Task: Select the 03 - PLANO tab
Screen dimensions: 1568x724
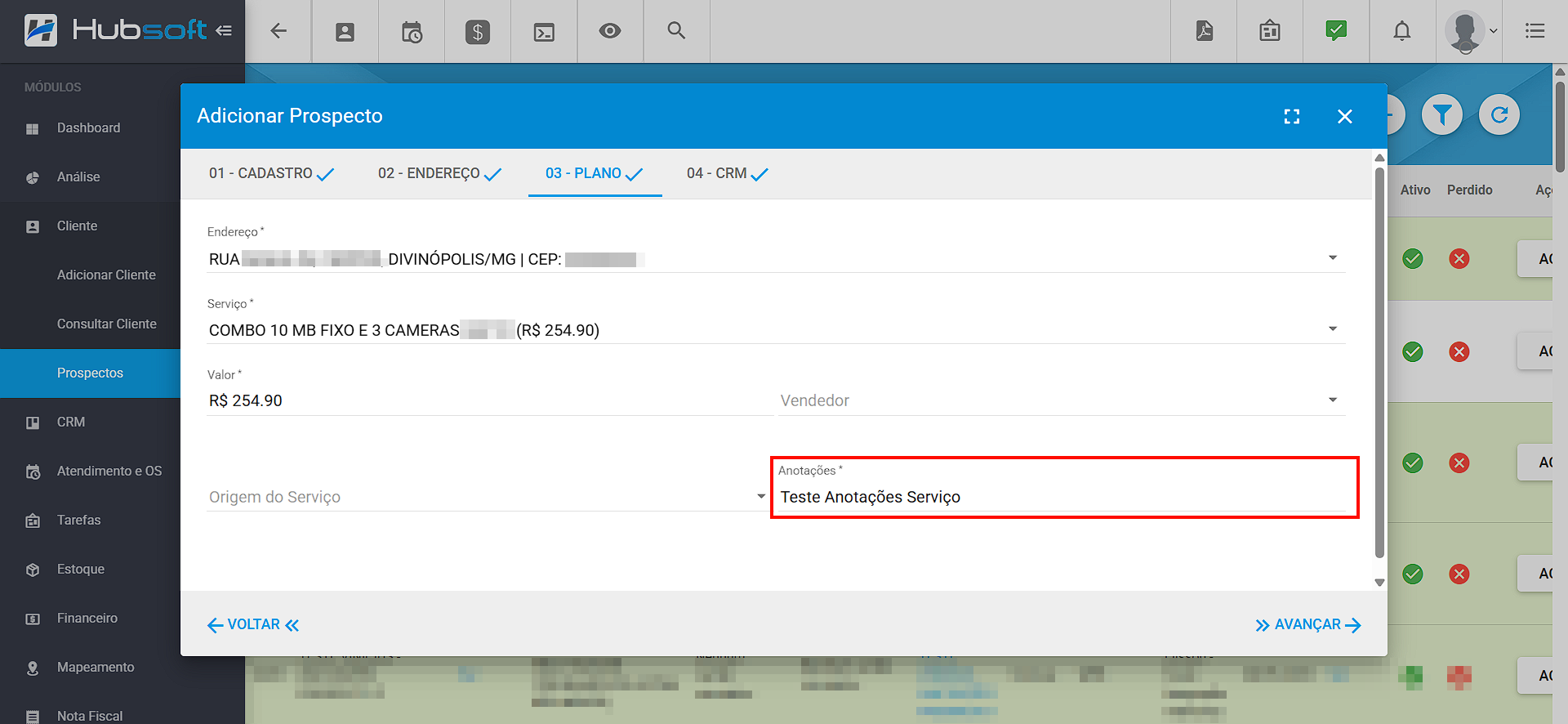Action: coord(595,173)
